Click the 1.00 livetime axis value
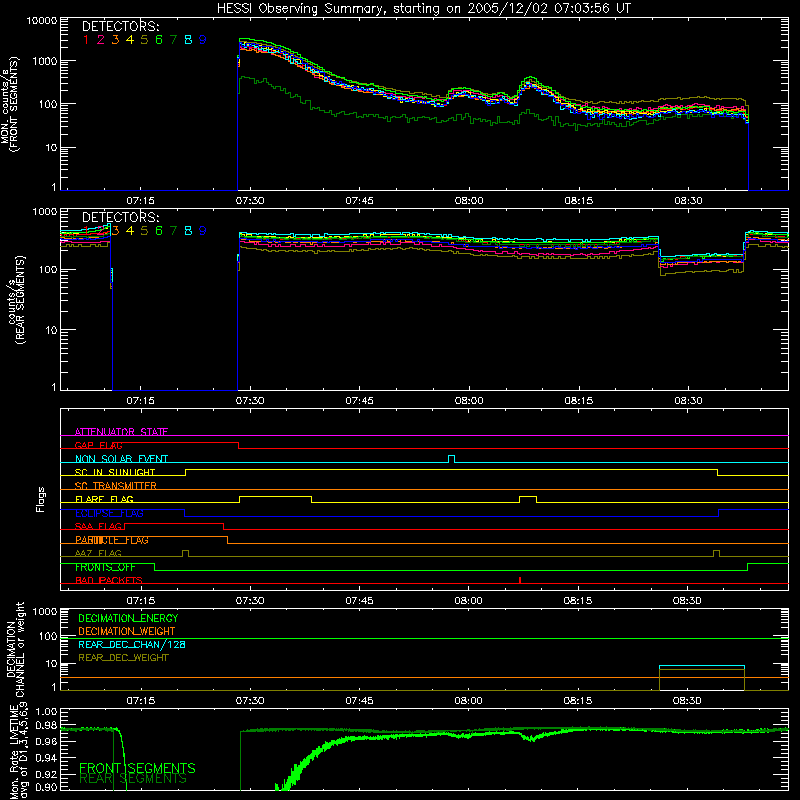 click(x=46, y=711)
